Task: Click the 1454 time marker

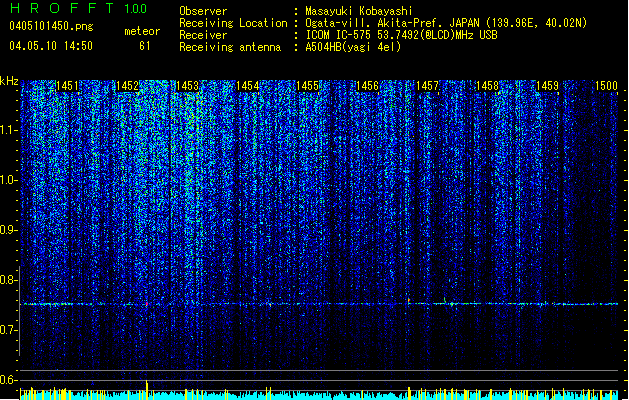Action: pos(248,86)
